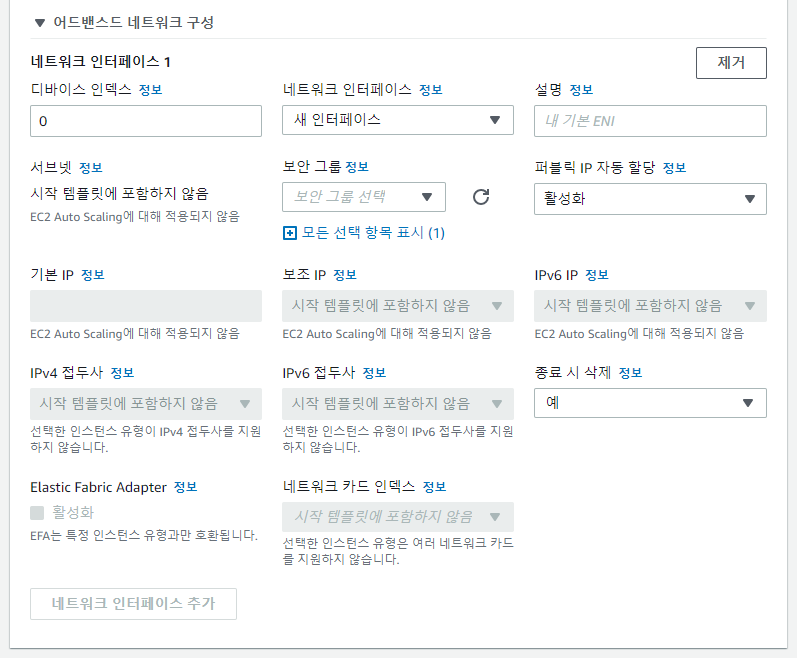Enable the Elastic Fabric Adapter 활성화 checkbox
The width and height of the screenshot is (797, 658).
point(37,513)
